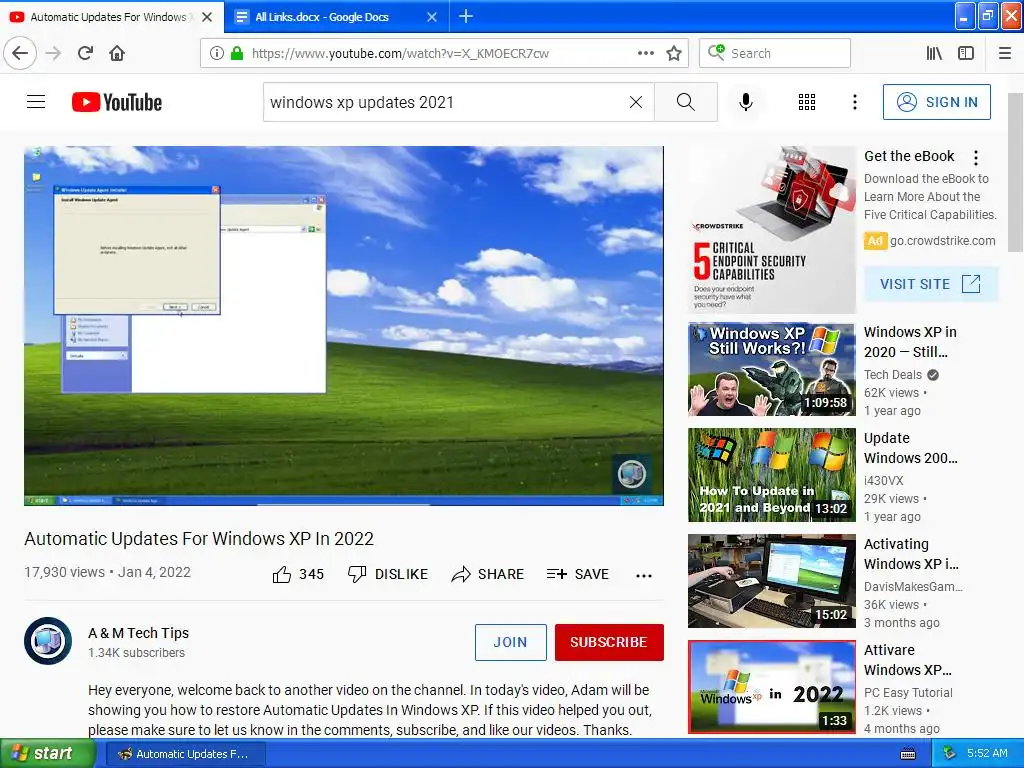This screenshot has height=768, width=1024.
Task: Click the video player to pause
Action: pos(344,325)
